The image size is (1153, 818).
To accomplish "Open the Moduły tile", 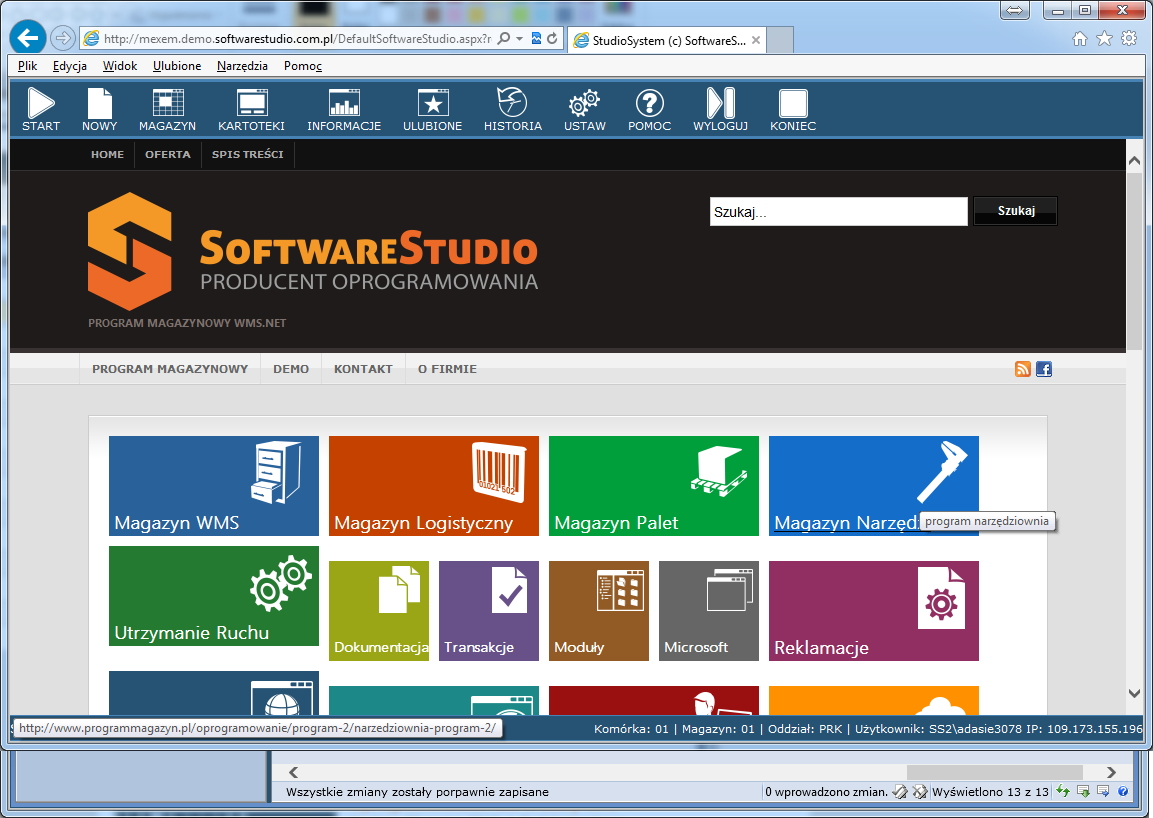I will pyautogui.click(x=599, y=611).
